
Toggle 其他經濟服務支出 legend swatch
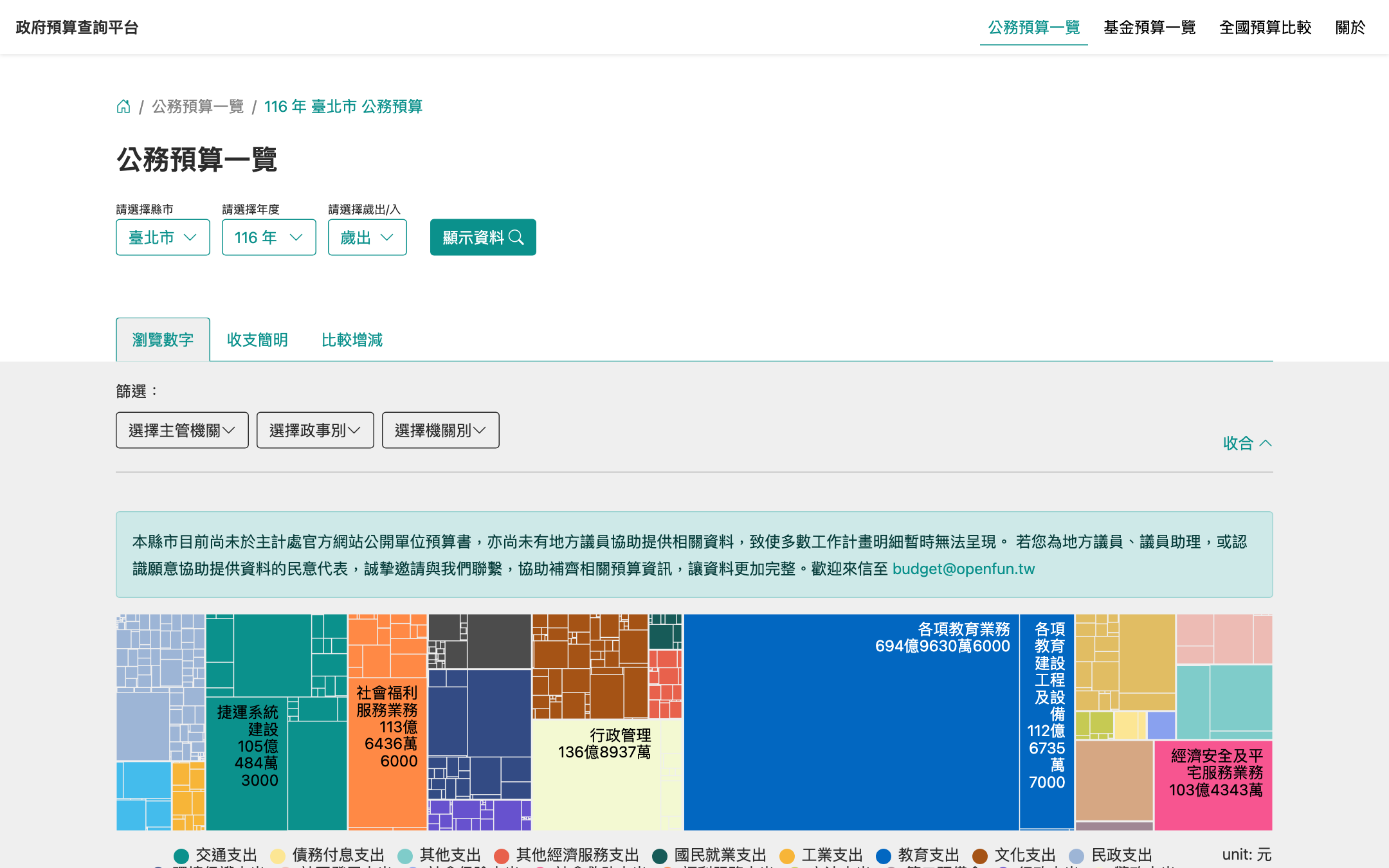pos(502,856)
